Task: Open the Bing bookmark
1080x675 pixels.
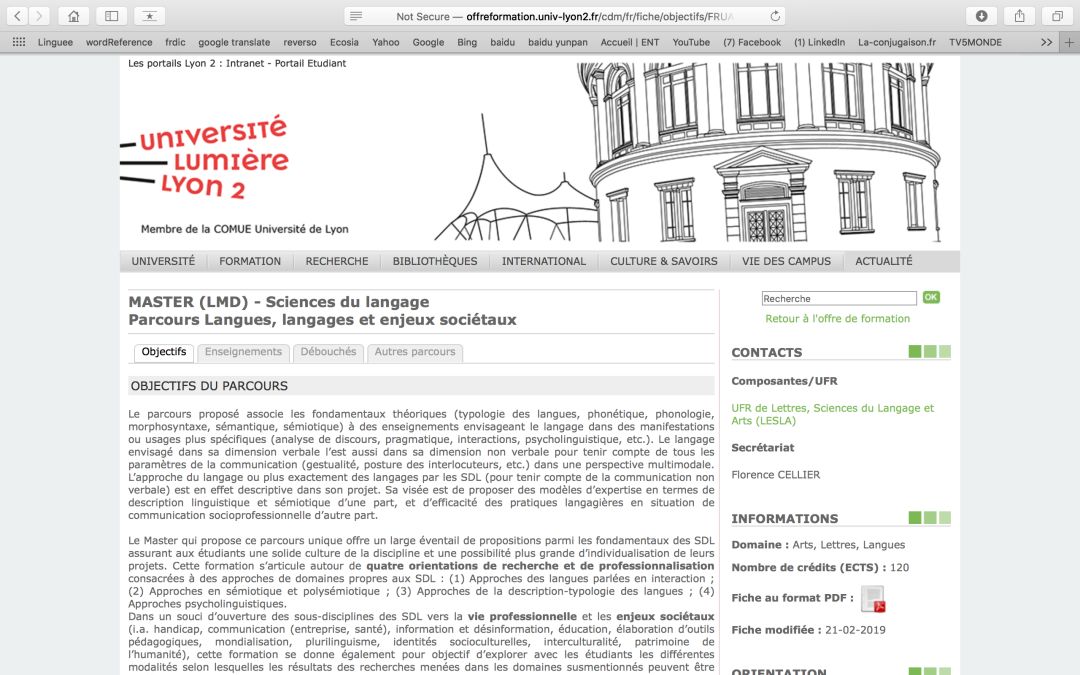Action: [x=467, y=42]
